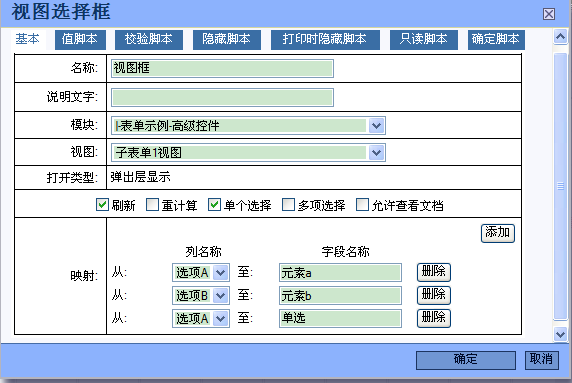Click the 添加 button
This screenshot has height=383, width=572.
pos(498,233)
